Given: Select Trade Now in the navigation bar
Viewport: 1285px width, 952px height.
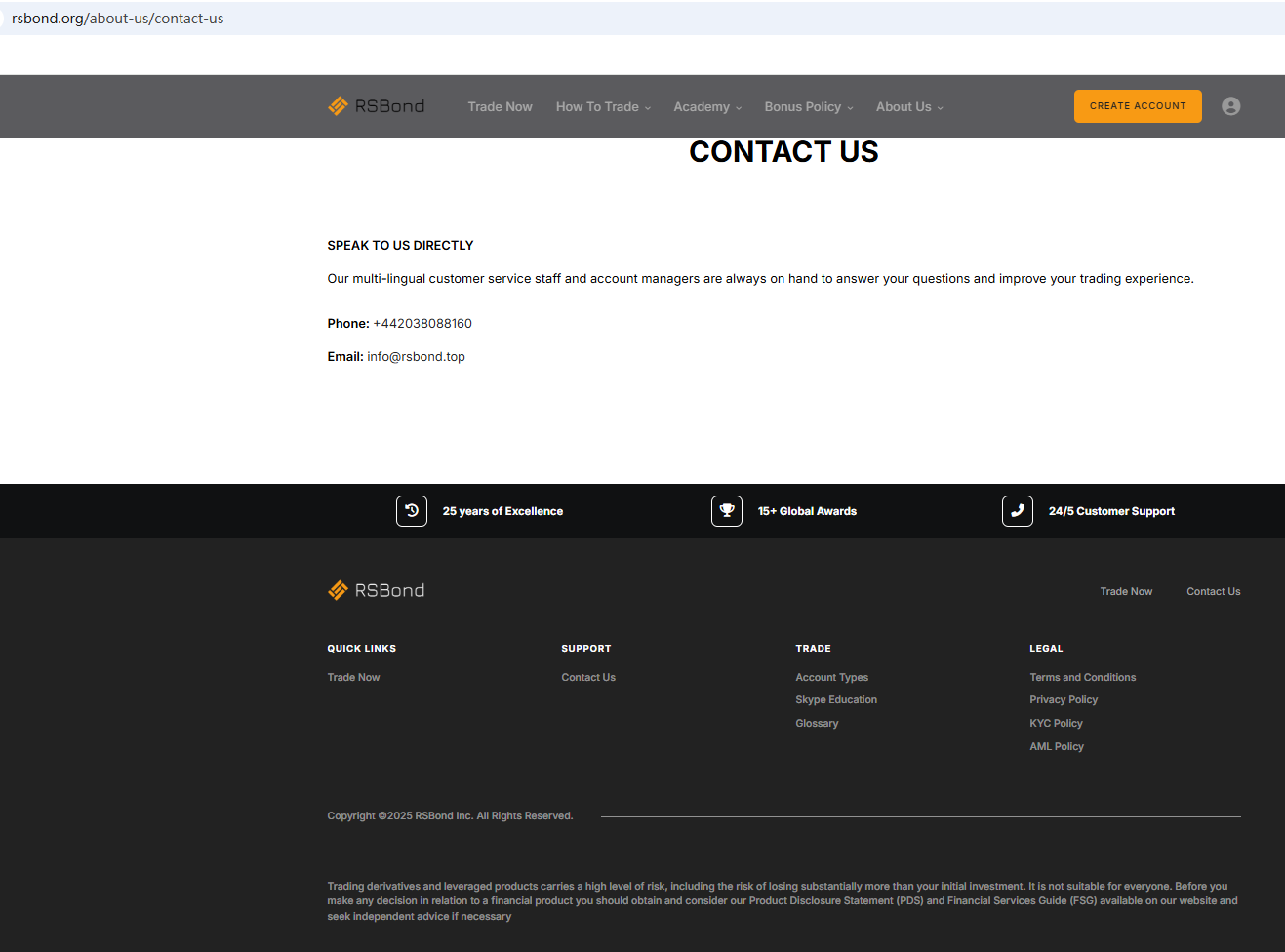Looking at the screenshot, I should coord(500,107).
